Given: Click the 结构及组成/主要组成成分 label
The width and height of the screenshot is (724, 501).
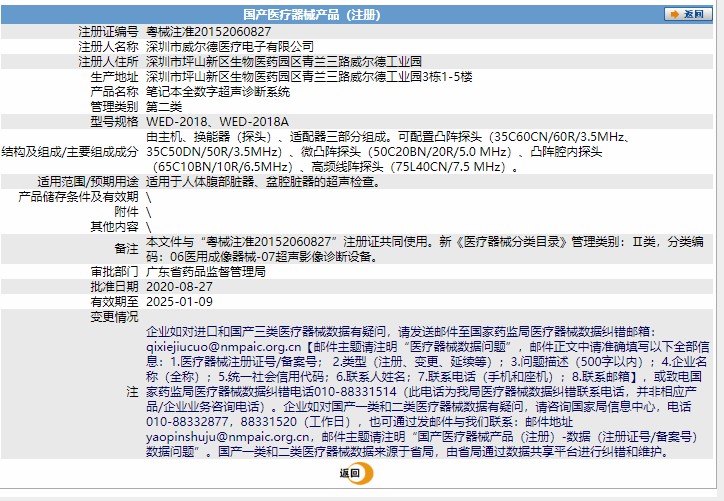Looking at the screenshot, I should [x=70, y=152].
